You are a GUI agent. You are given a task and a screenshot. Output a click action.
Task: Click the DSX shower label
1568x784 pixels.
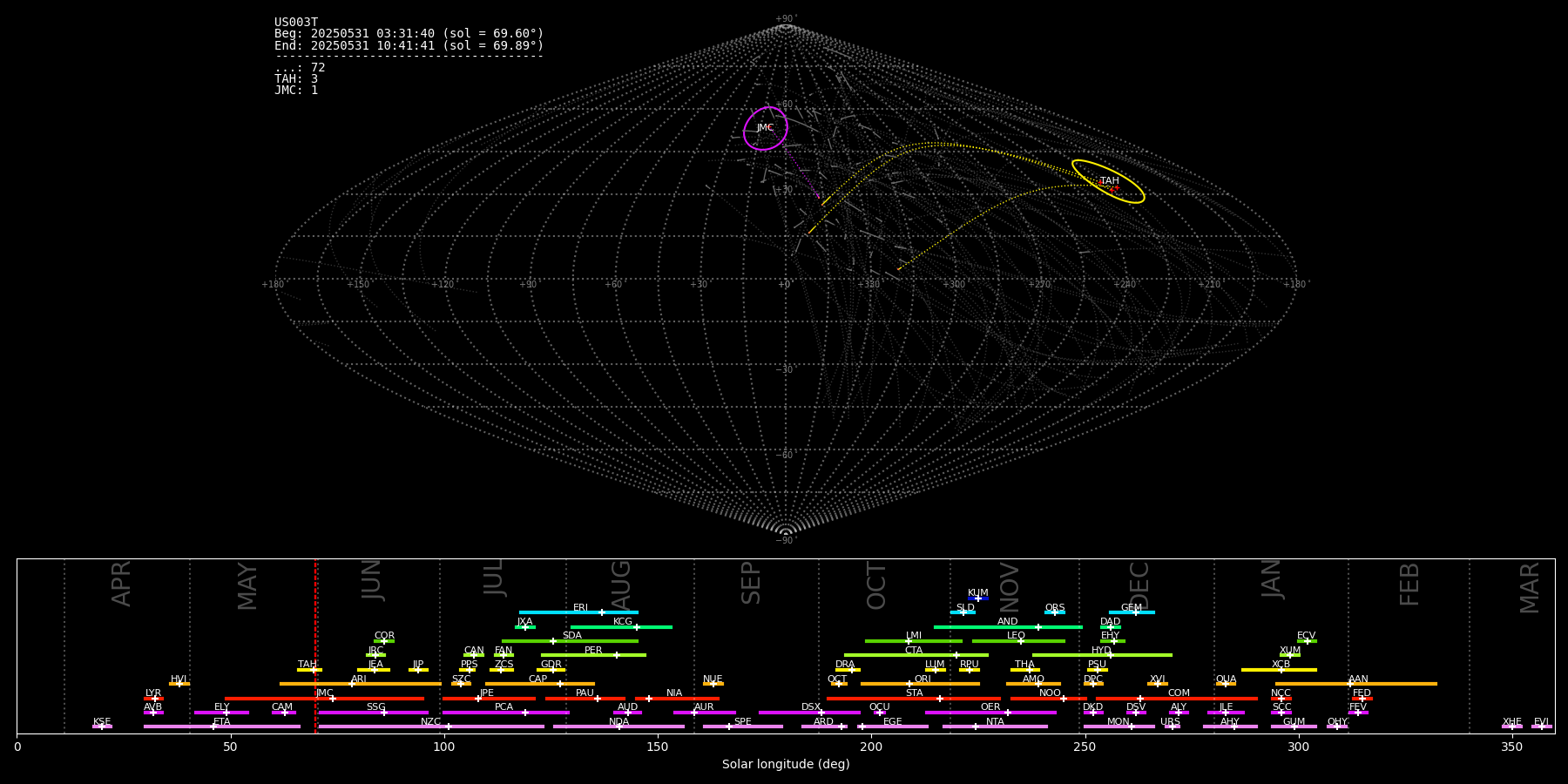click(x=811, y=707)
